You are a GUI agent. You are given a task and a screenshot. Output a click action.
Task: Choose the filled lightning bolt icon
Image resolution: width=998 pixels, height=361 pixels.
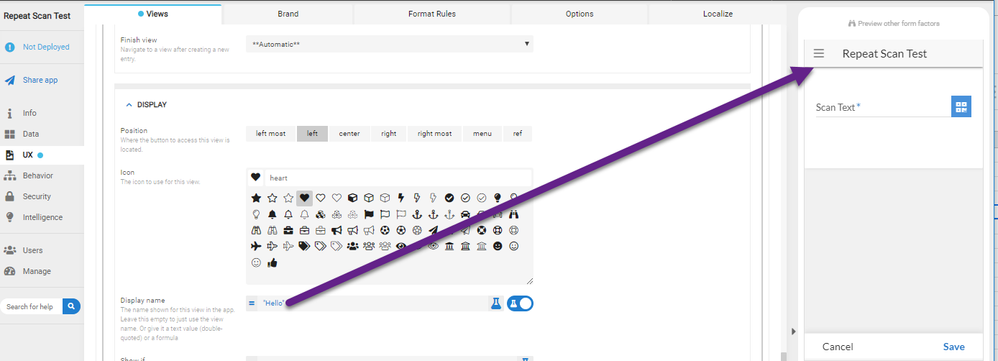tap(401, 198)
